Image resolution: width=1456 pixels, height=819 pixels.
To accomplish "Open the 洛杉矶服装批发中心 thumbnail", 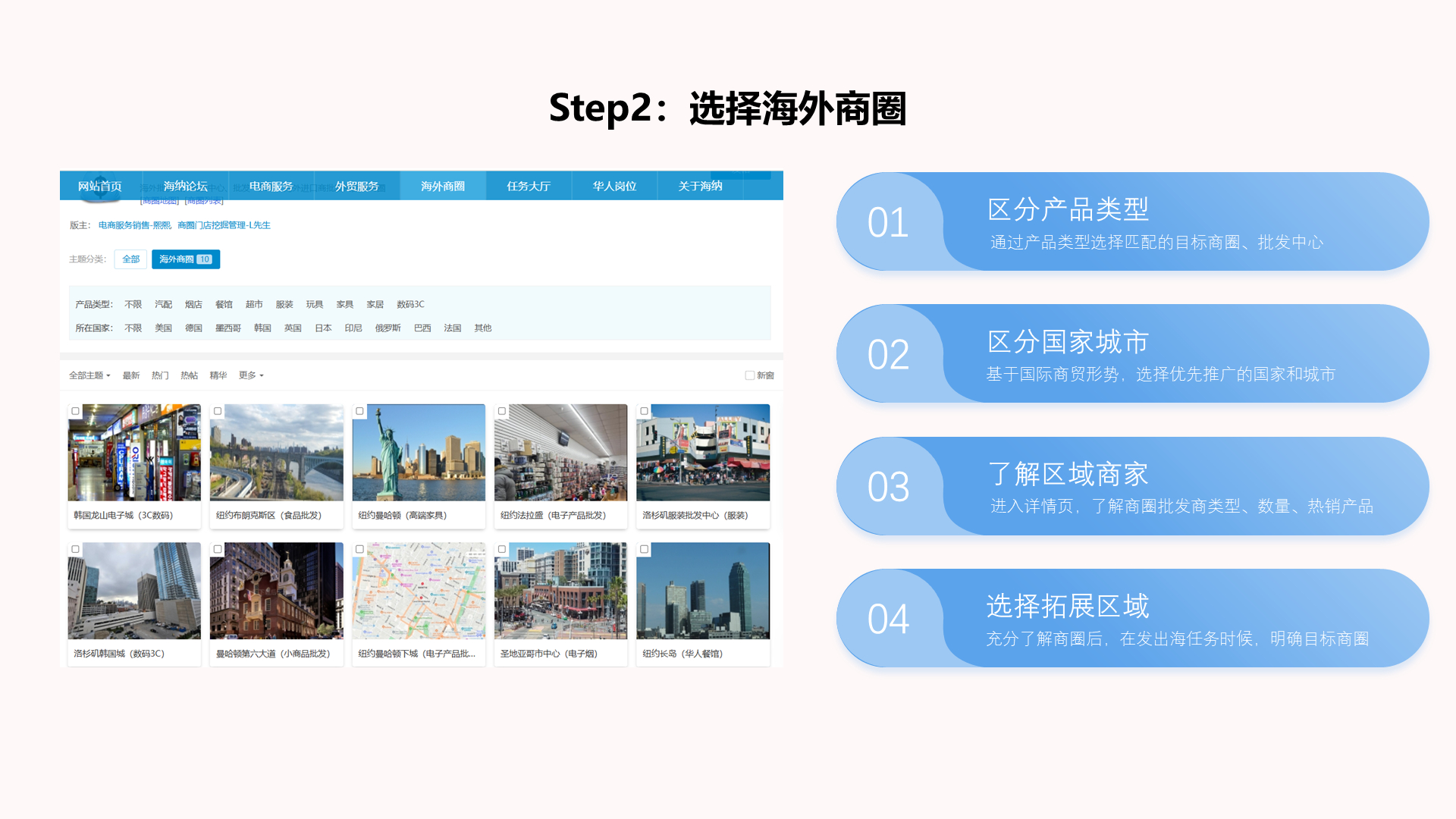I will [703, 453].
